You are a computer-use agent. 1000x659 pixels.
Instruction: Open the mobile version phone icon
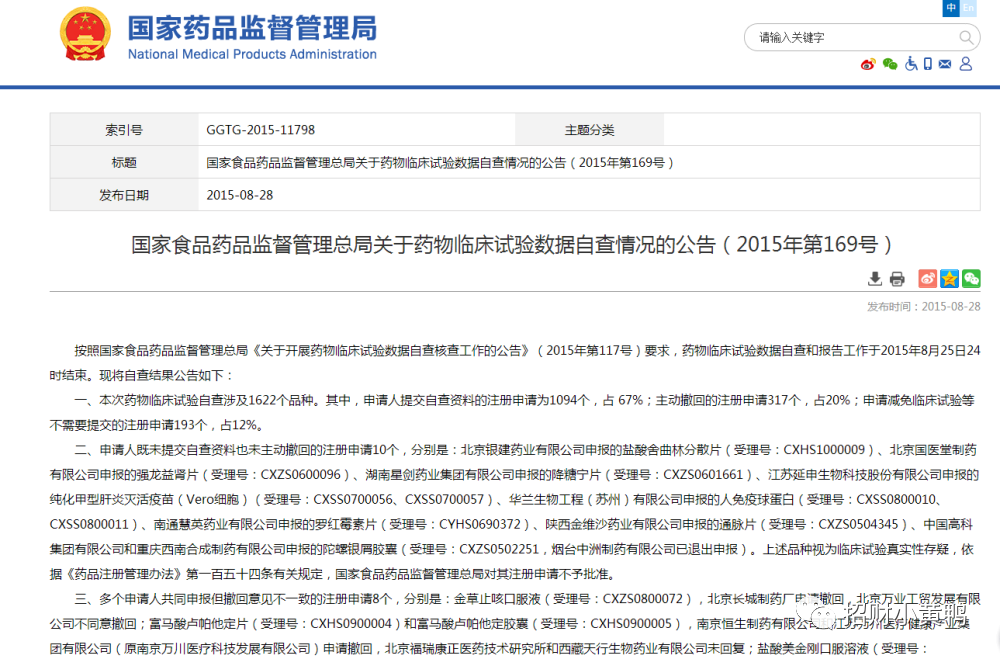pos(928,64)
